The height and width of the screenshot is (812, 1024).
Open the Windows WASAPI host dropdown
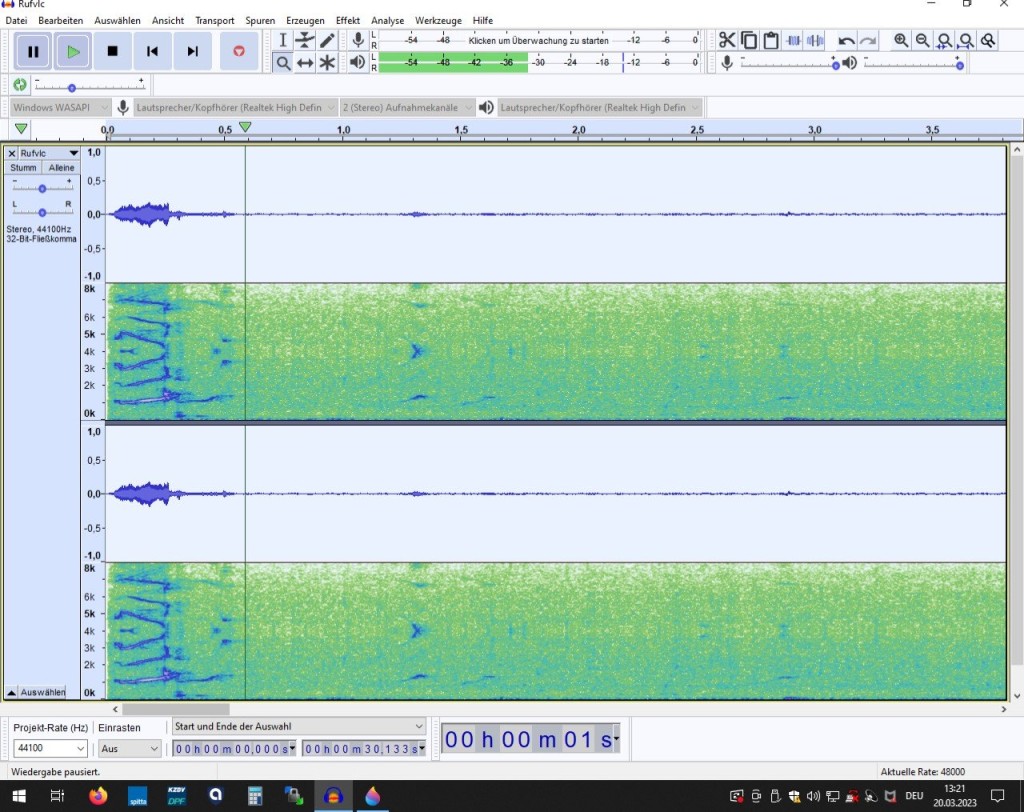click(x=60, y=107)
